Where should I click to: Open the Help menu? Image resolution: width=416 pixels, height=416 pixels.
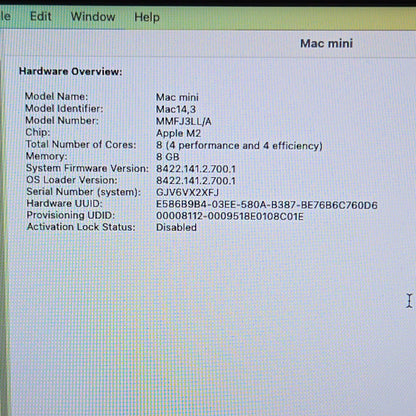point(147,17)
